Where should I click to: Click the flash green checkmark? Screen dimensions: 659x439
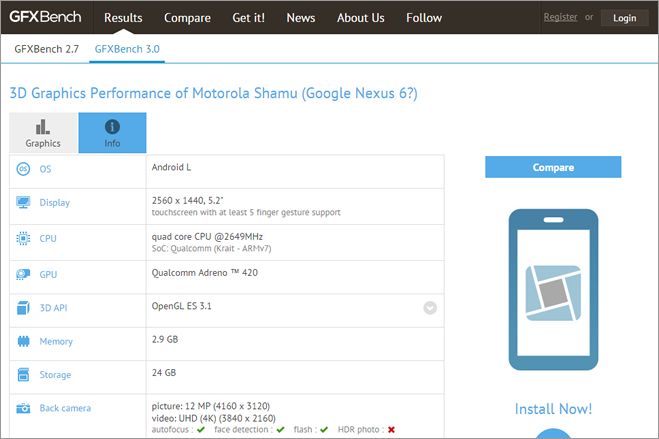point(324,430)
